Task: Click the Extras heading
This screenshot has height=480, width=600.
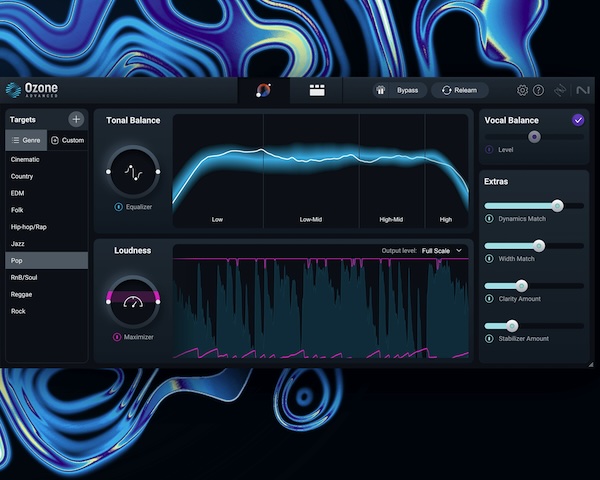Action: 496,181
